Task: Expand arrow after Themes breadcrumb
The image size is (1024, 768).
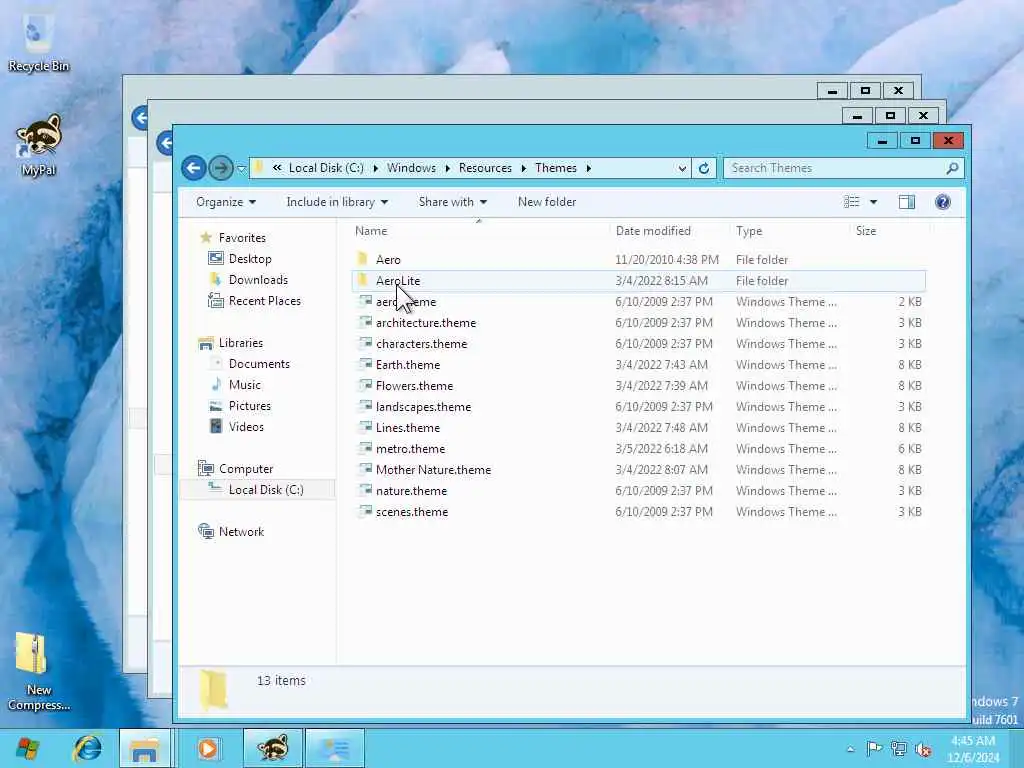Action: pos(588,168)
